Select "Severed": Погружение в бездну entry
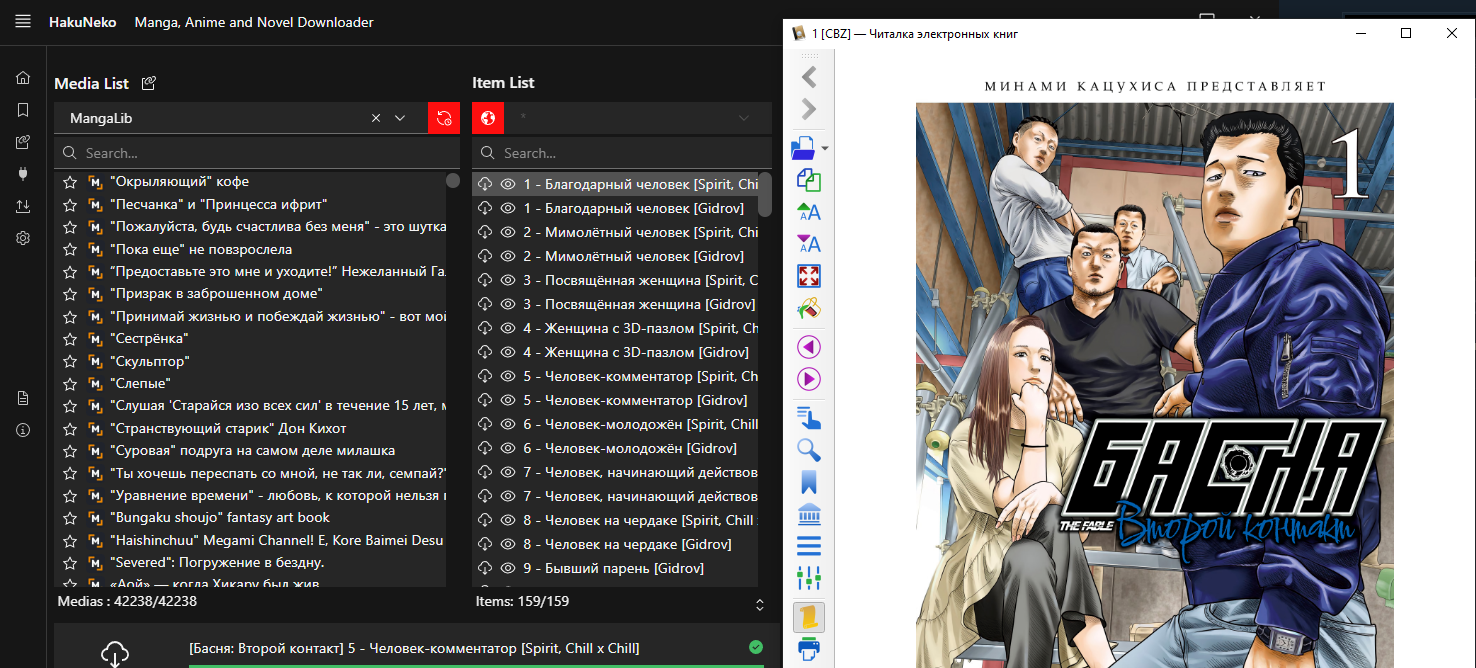Viewport: 1476px width, 668px height. [x=217, y=563]
